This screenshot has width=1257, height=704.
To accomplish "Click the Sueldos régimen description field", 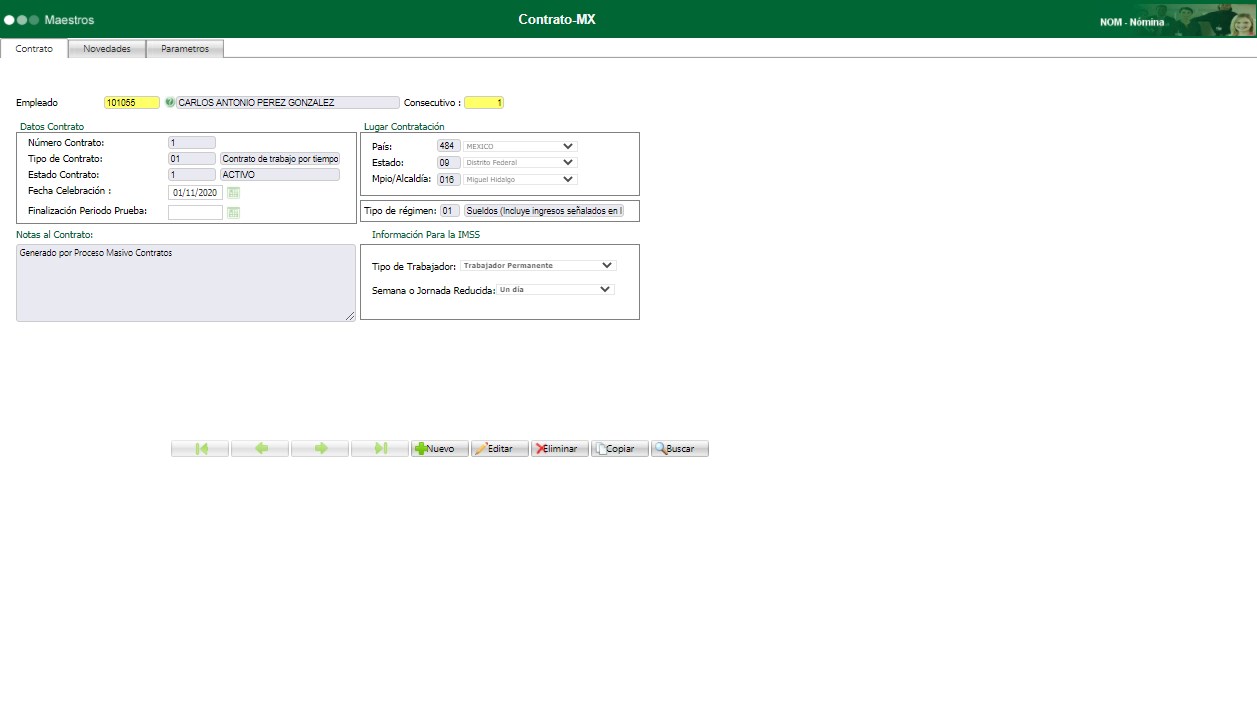I will pos(544,211).
